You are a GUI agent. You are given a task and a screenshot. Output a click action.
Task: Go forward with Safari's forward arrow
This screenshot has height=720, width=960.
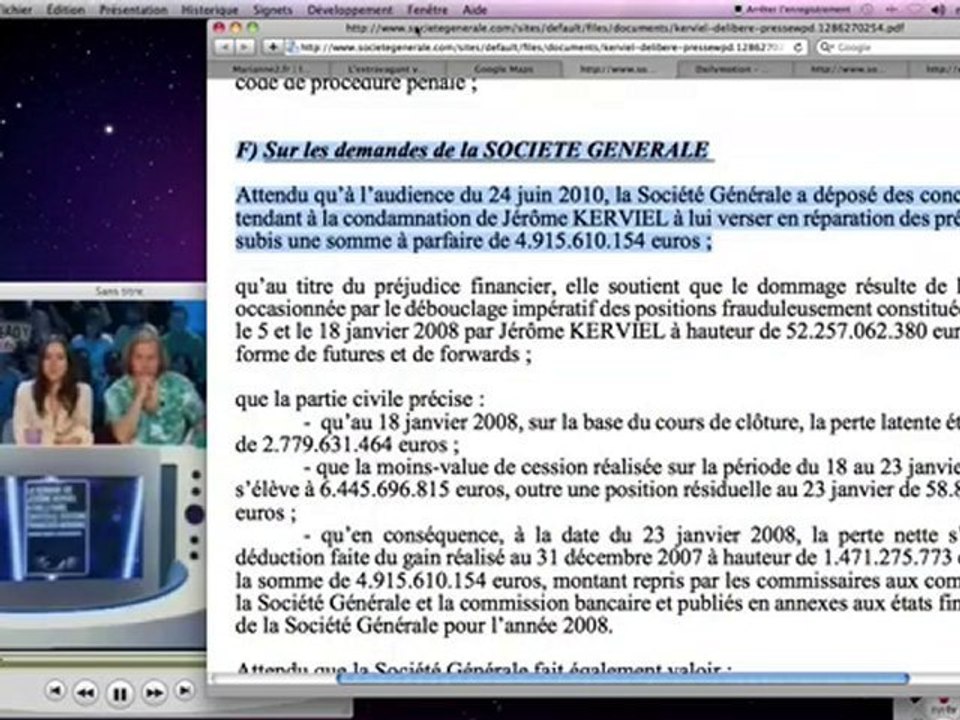pyautogui.click(x=245, y=47)
